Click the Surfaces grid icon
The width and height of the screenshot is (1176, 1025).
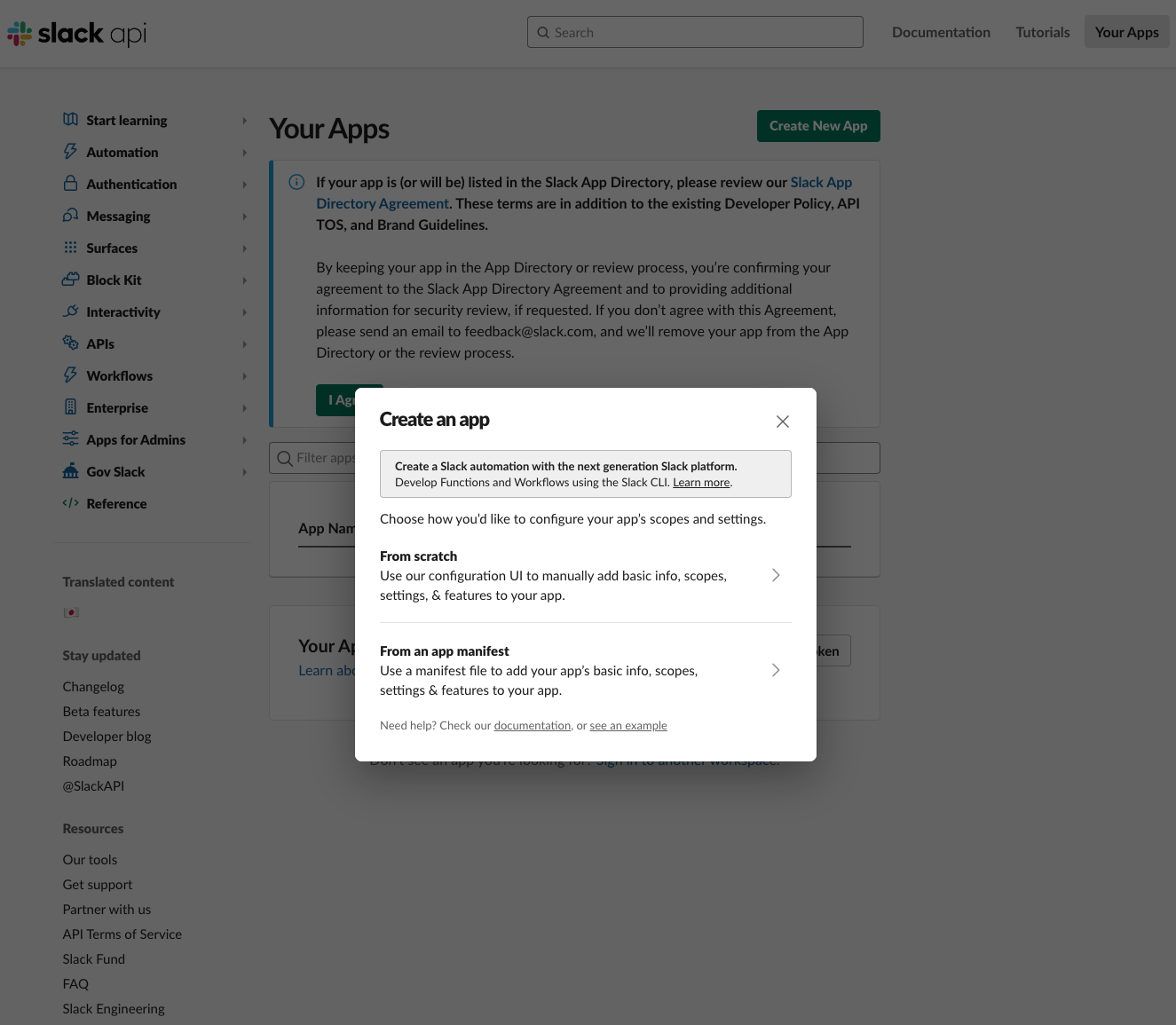pos(71,248)
